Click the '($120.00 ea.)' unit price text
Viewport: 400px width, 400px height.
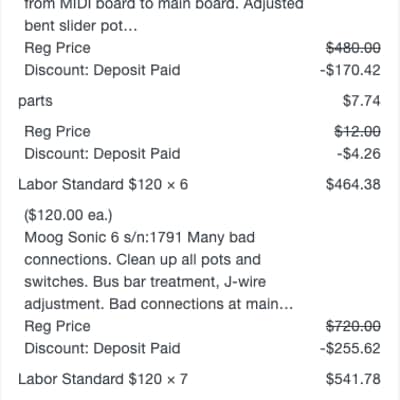click(68, 215)
